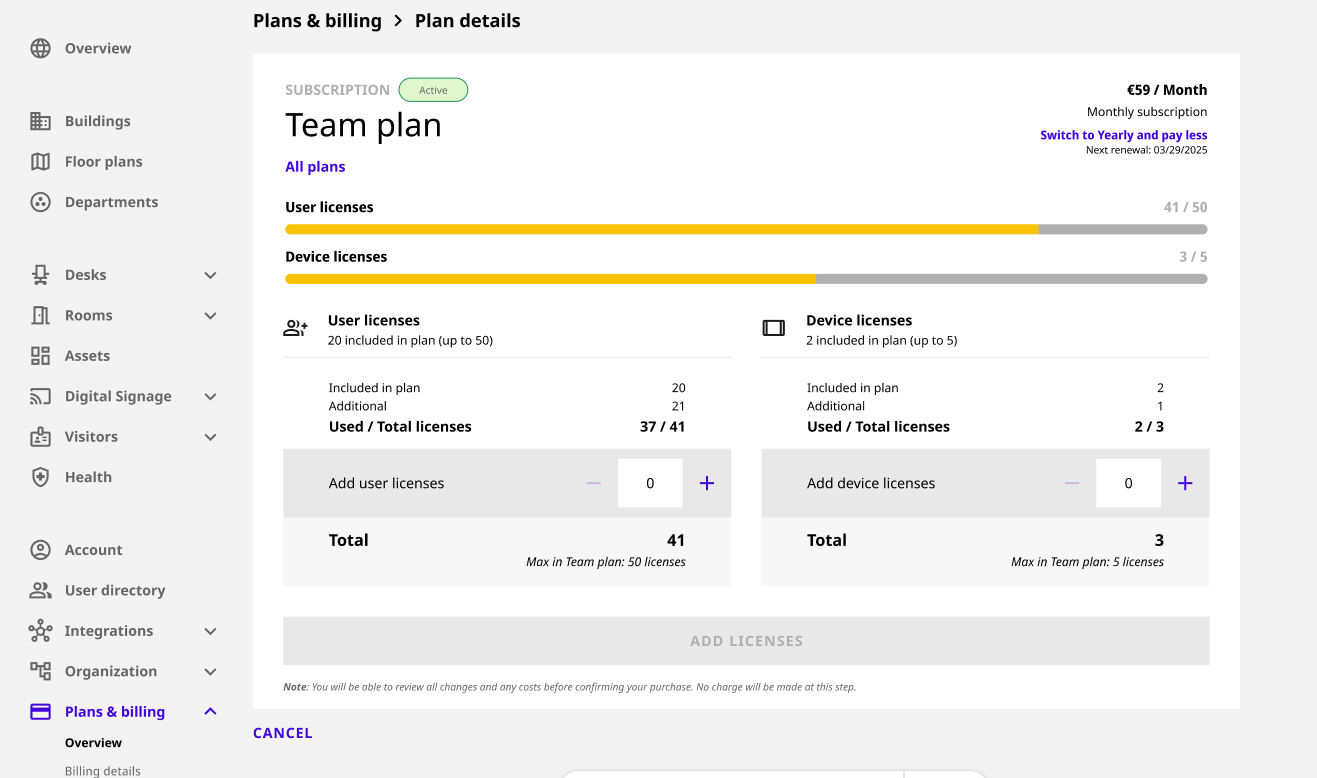Open the Overview globe icon
The height and width of the screenshot is (778, 1317).
[x=40, y=48]
